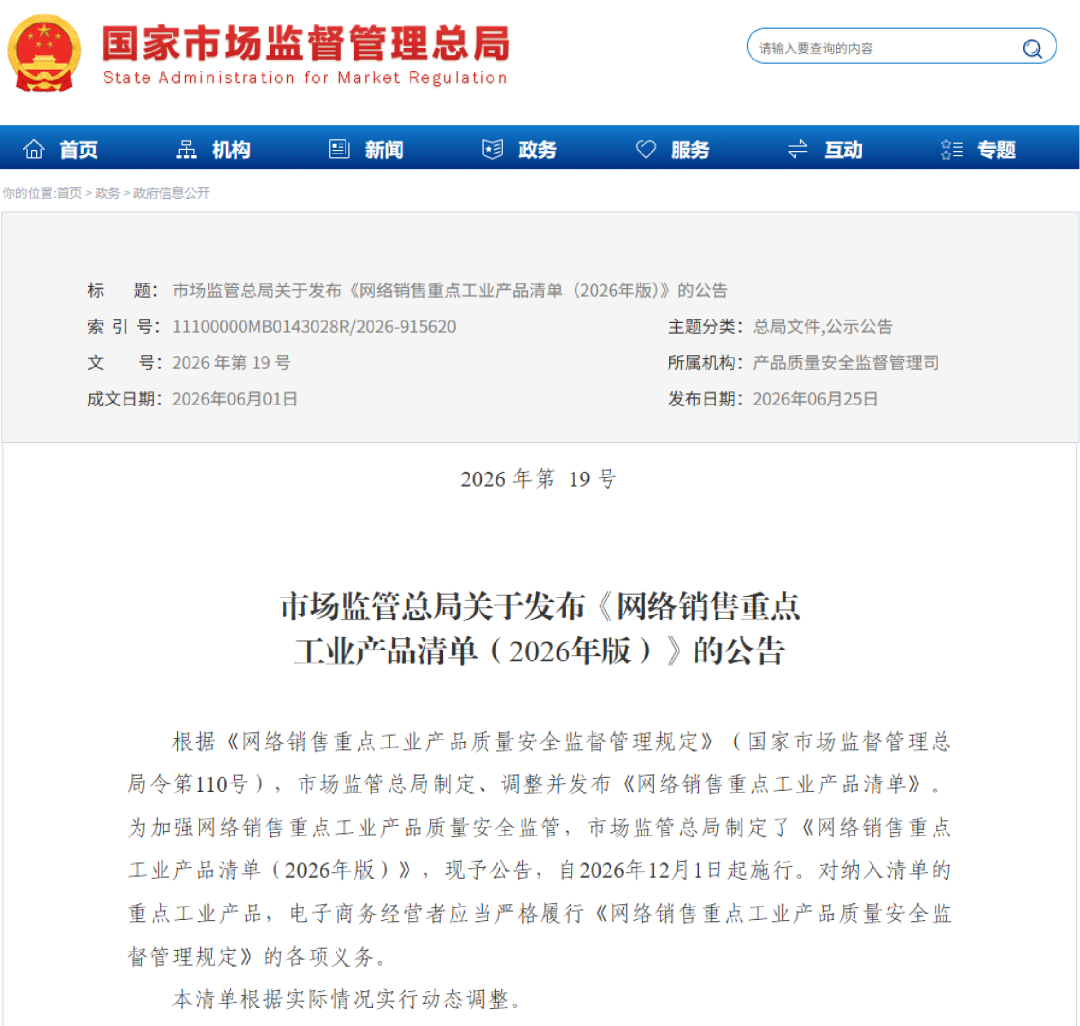Click the 政府信息公开 breadcrumb link
Screen dimensions: 1080x1026
tap(172, 193)
